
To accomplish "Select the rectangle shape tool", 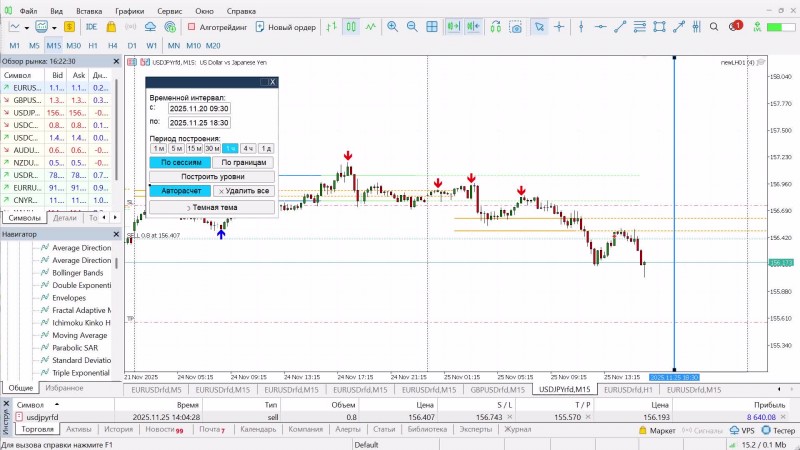I will point(659,27).
